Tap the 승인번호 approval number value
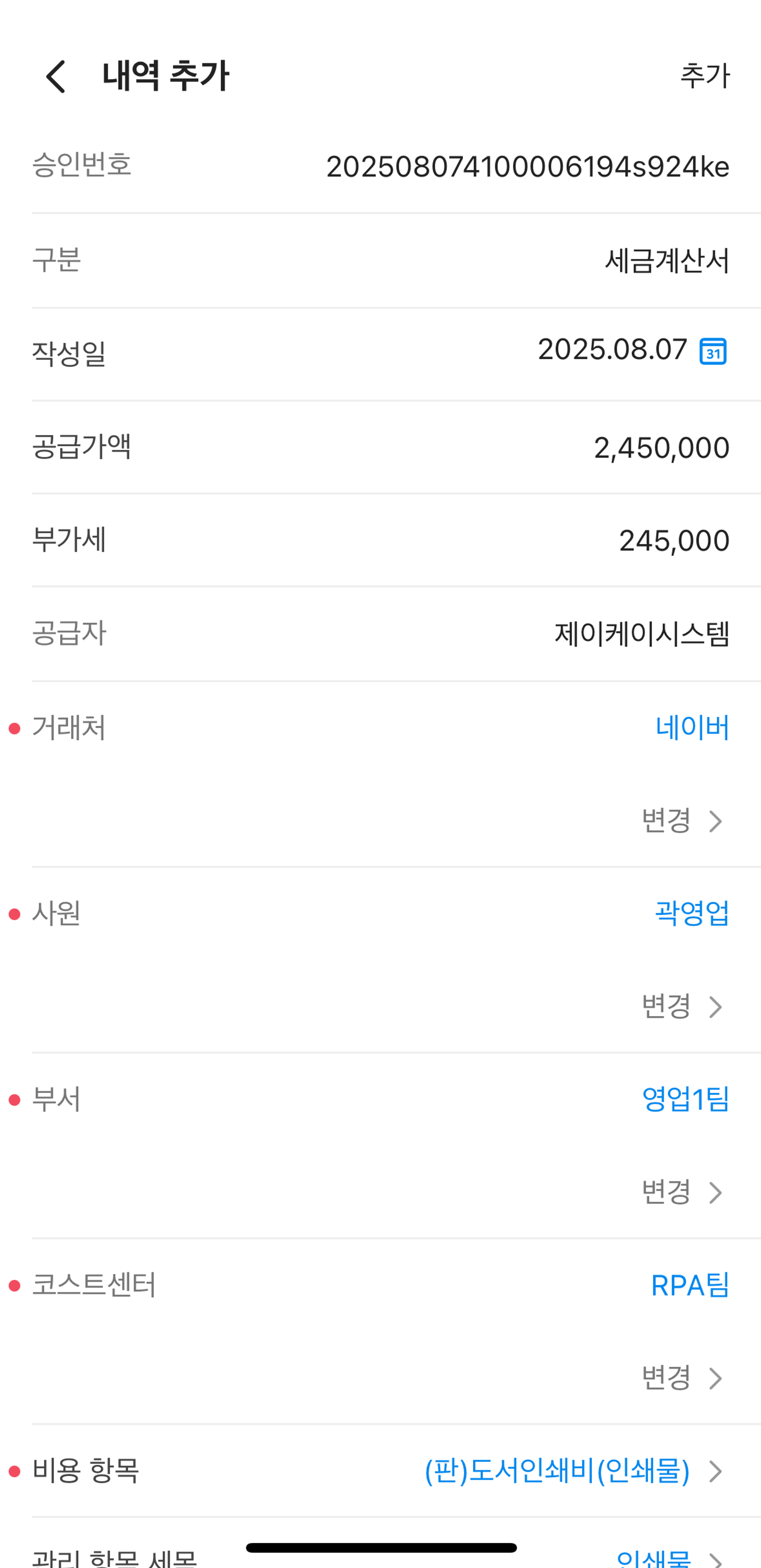761x1568 pixels. tap(527, 167)
